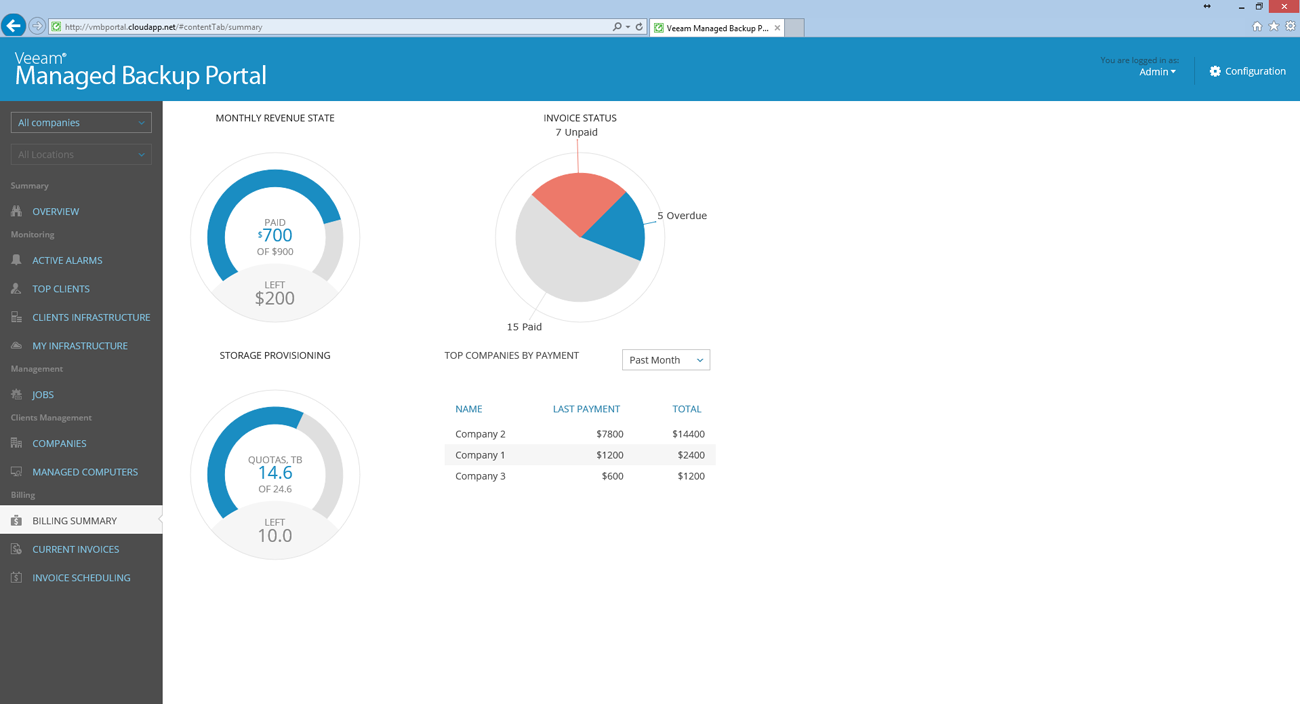This screenshot has height=704, width=1300.
Task: Open the All Locations dropdown
Action: (x=81, y=154)
